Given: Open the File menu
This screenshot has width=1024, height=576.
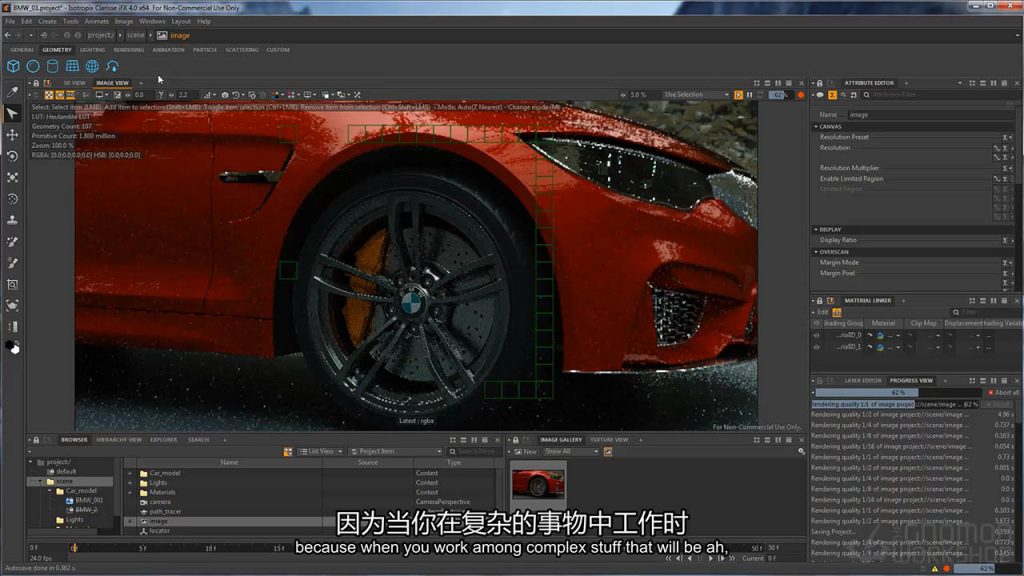Looking at the screenshot, I should 10,21.
